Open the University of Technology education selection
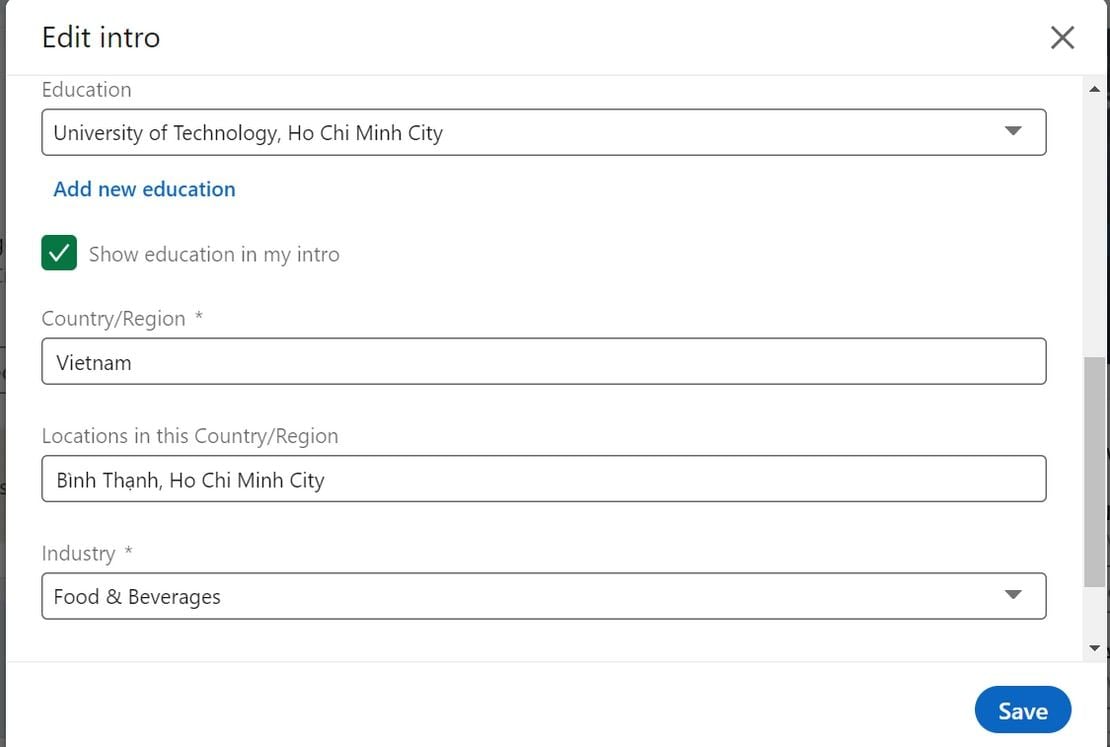1110x747 pixels. pos(544,132)
